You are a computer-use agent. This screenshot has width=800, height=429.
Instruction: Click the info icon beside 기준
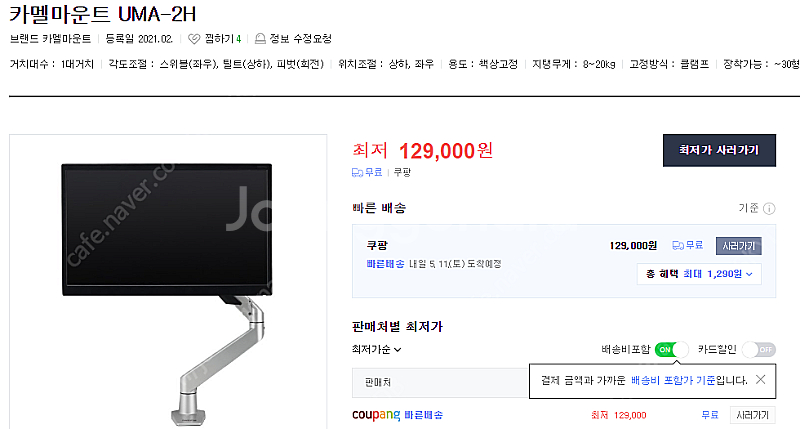click(769, 209)
